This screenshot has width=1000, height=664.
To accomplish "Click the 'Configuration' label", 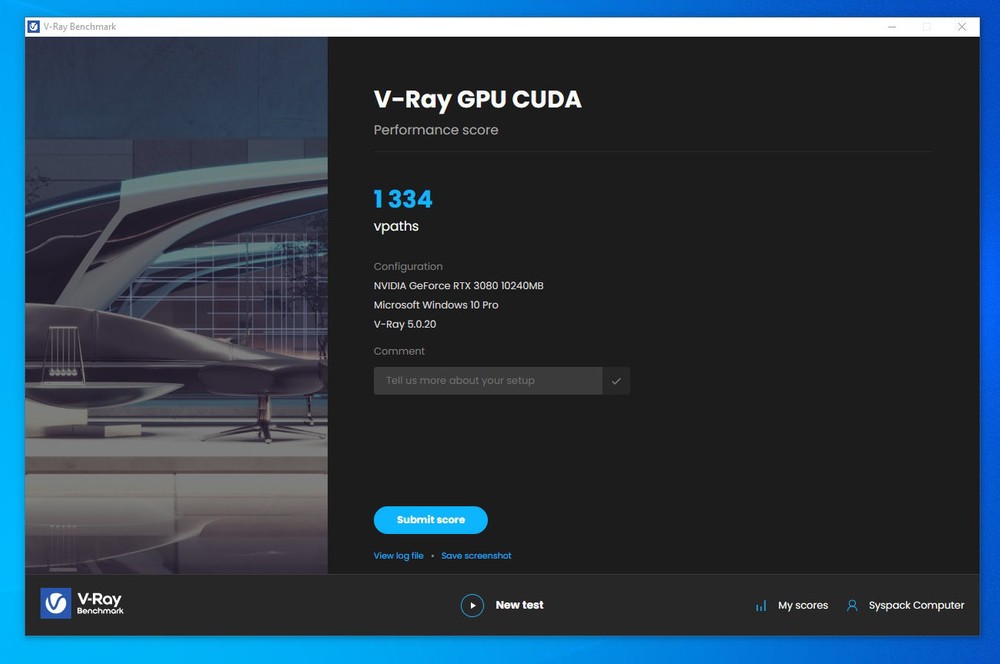I will [408, 267].
